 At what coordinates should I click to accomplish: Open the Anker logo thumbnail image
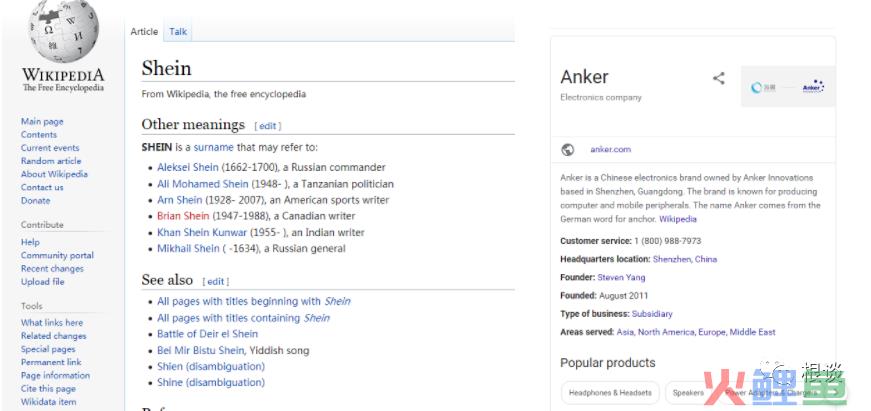(788, 87)
